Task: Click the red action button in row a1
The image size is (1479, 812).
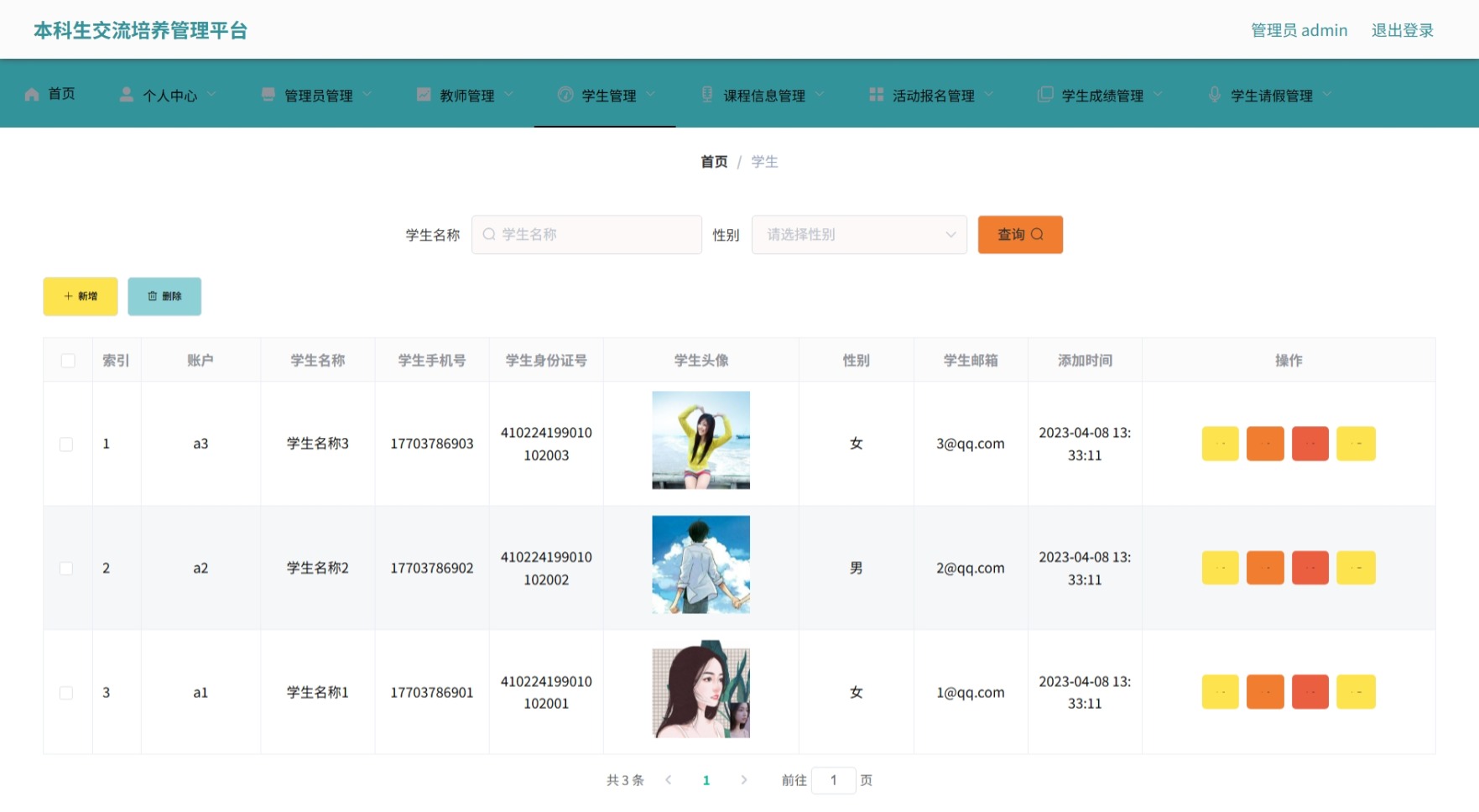Action: pos(1310,692)
